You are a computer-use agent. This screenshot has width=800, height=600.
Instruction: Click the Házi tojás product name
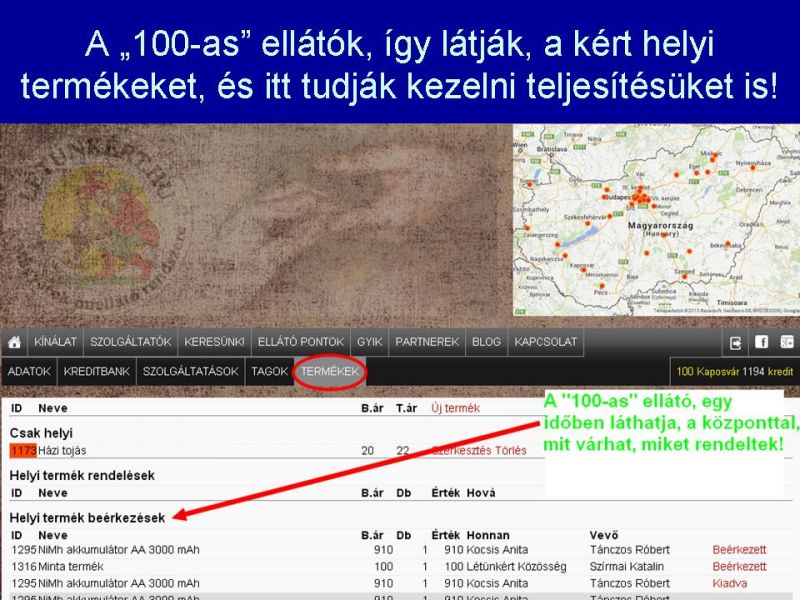pos(62,451)
